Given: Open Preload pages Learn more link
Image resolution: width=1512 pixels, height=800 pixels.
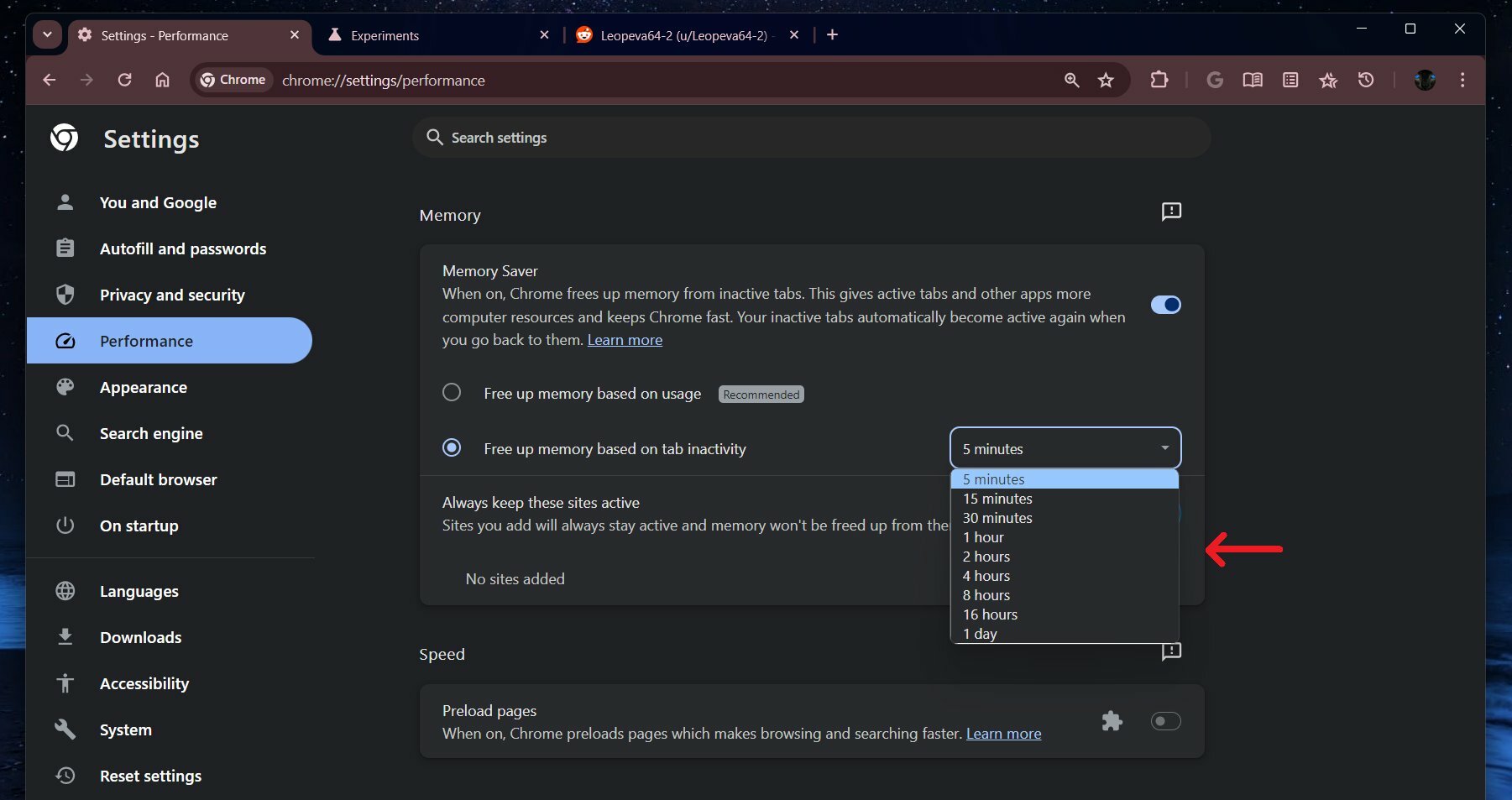Looking at the screenshot, I should click(1003, 734).
